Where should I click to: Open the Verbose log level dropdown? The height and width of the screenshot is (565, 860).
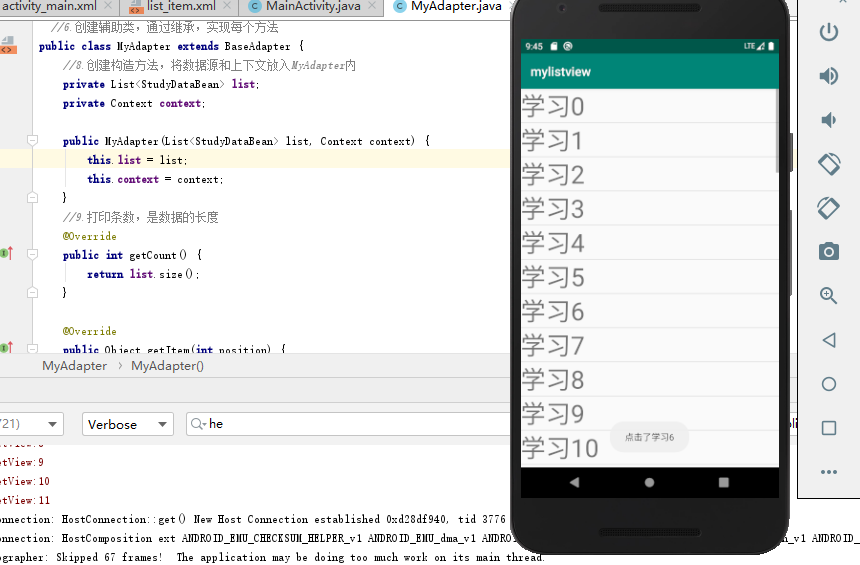[x=127, y=424]
